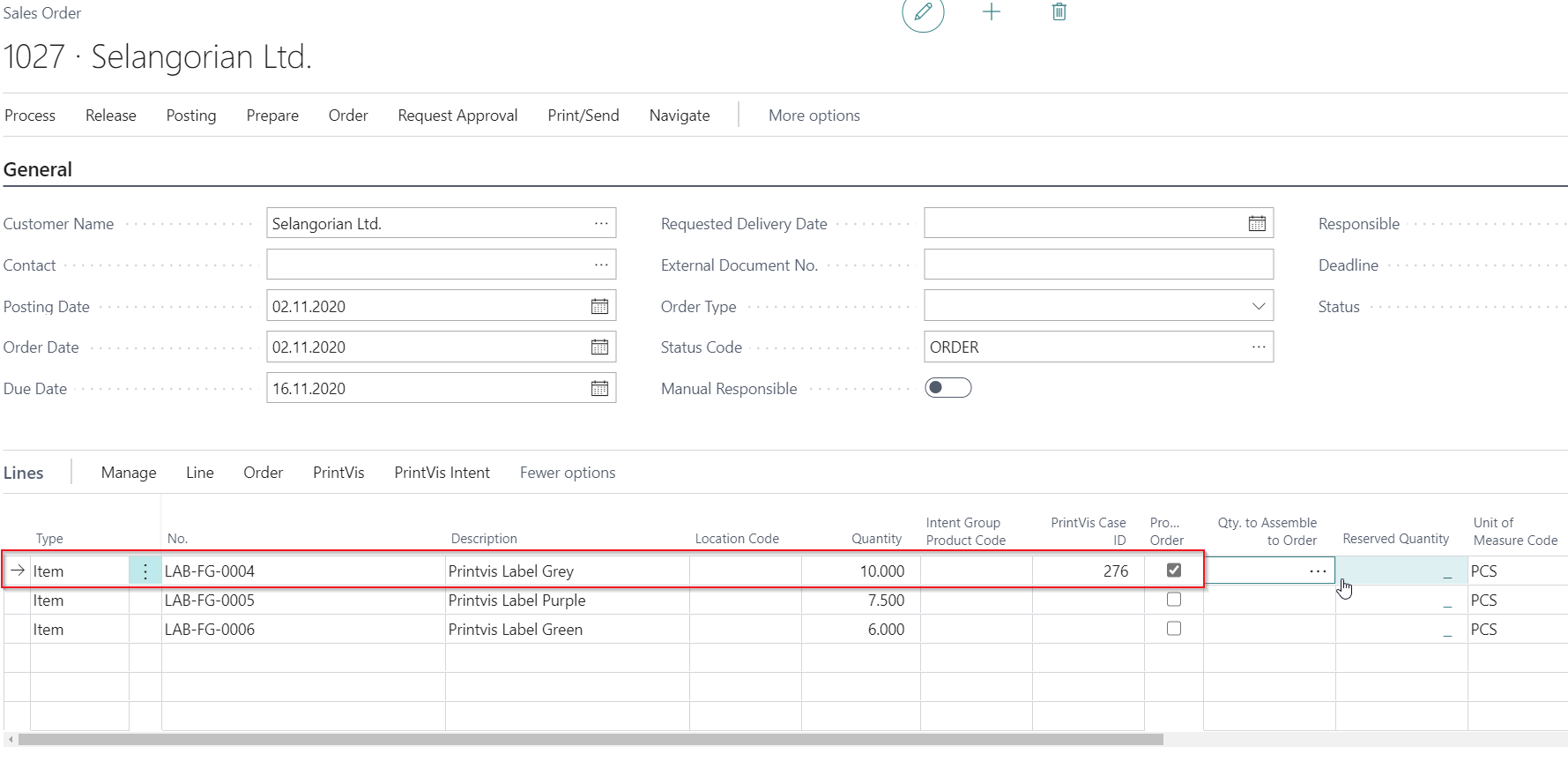Open the Line menu in Lines section

coord(200,473)
